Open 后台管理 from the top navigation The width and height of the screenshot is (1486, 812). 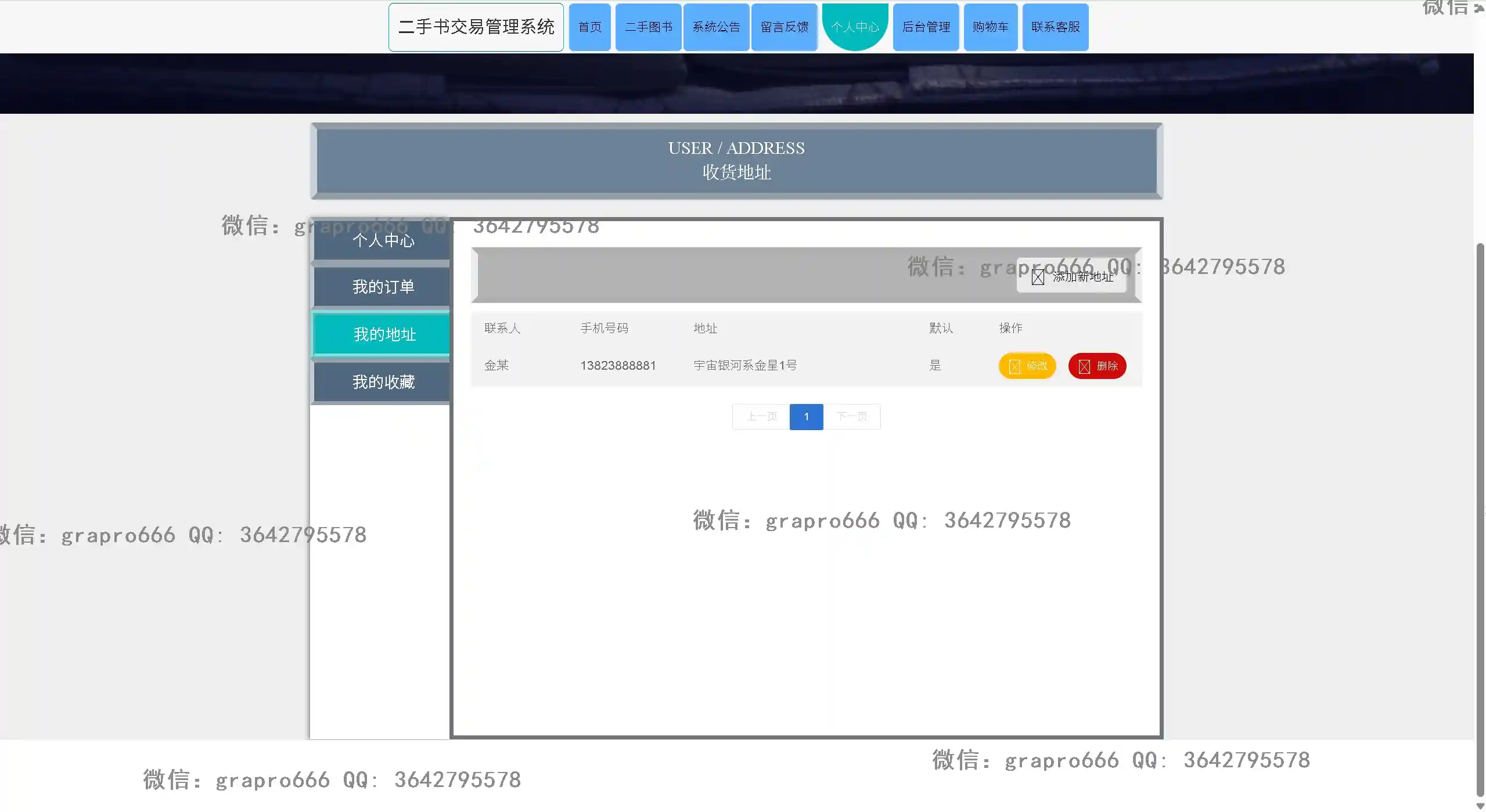point(926,27)
